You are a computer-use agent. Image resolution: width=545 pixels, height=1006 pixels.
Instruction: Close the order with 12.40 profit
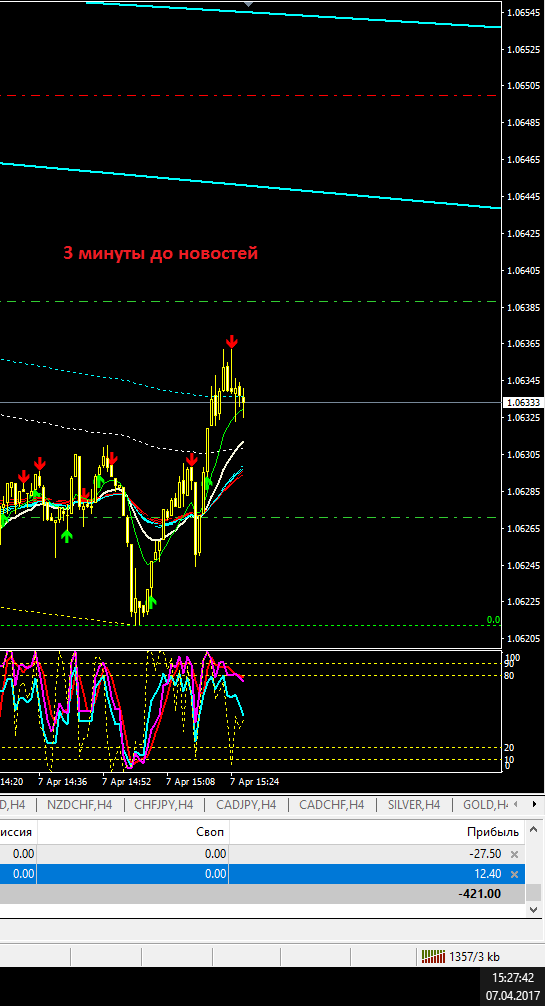tap(514, 874)
